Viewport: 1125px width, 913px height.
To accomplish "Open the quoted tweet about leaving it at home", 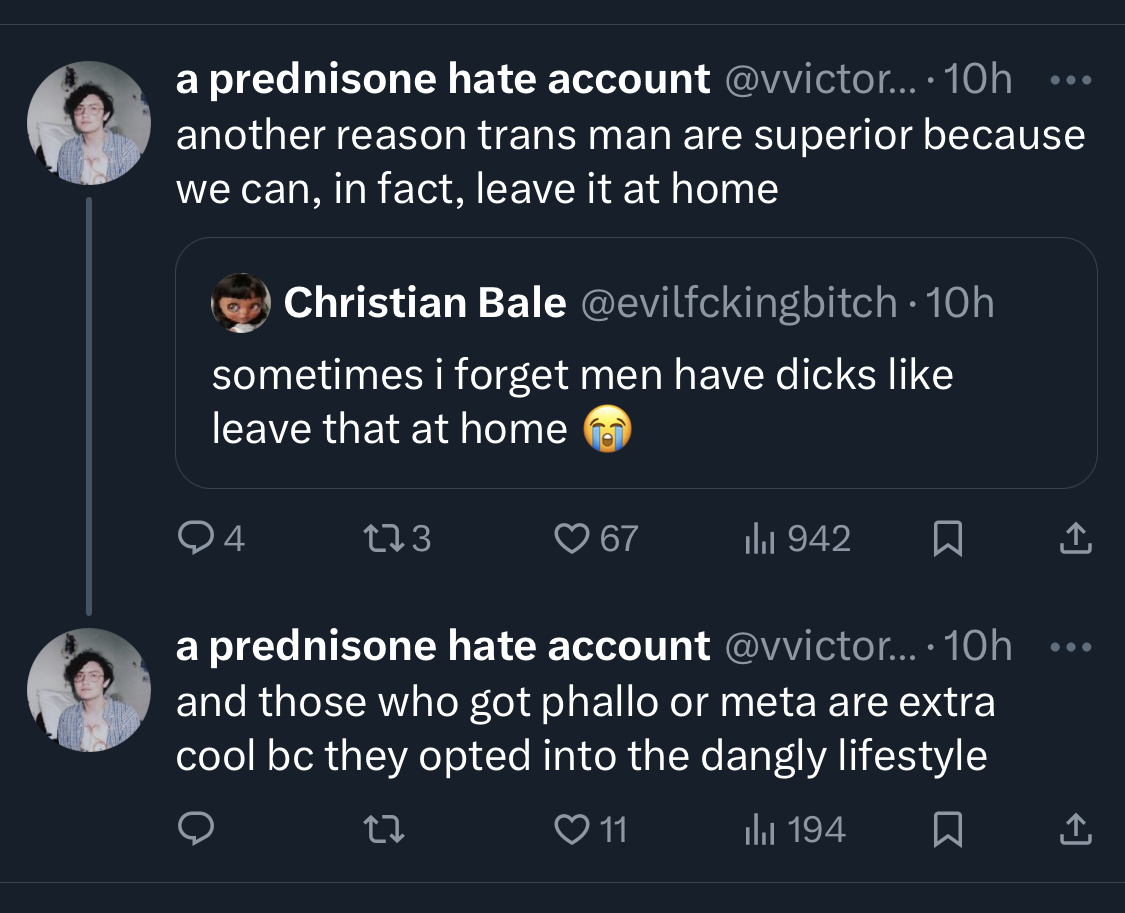I will click(x=636, y=363).
